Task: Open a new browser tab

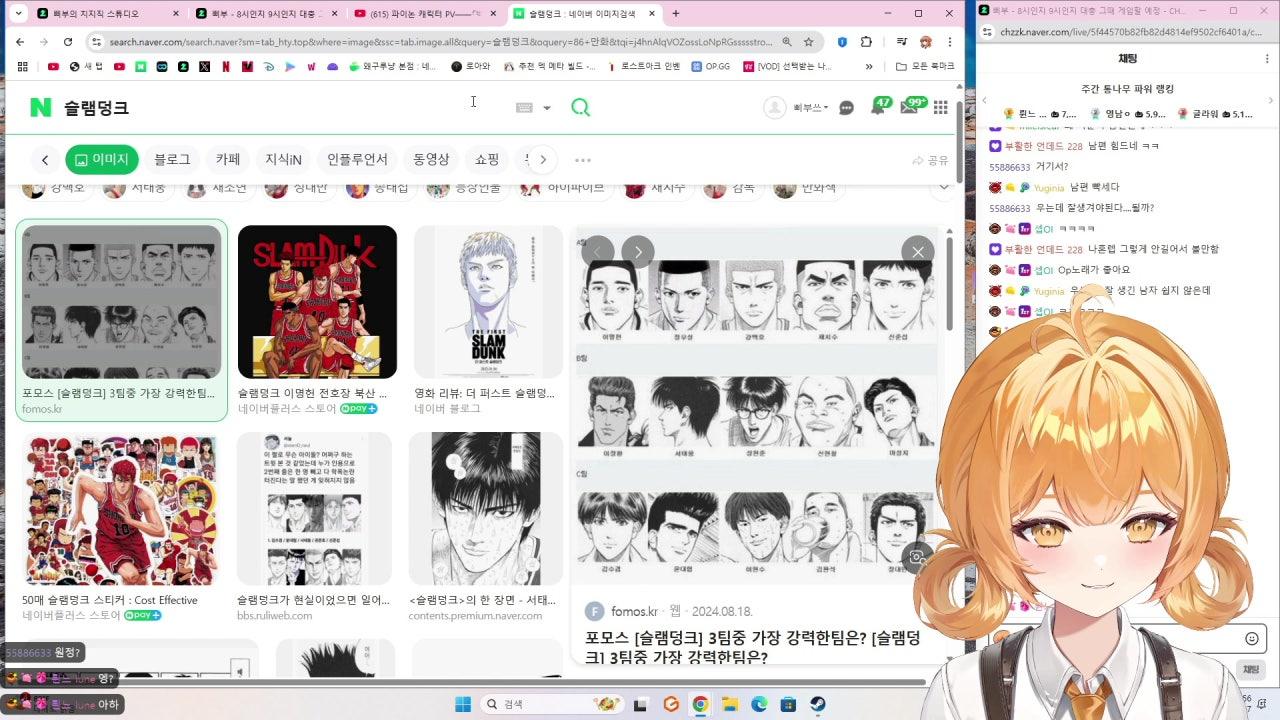Action: [x=676, y=14]
